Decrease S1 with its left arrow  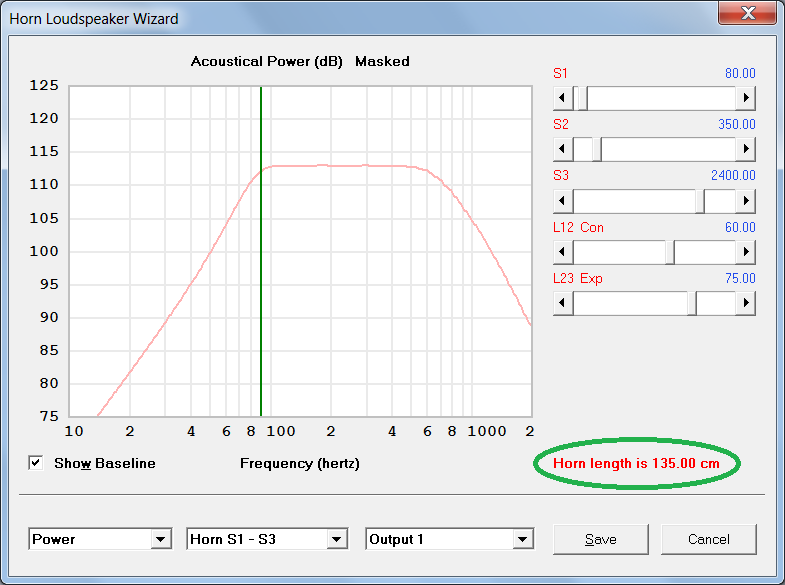[563, 98]
